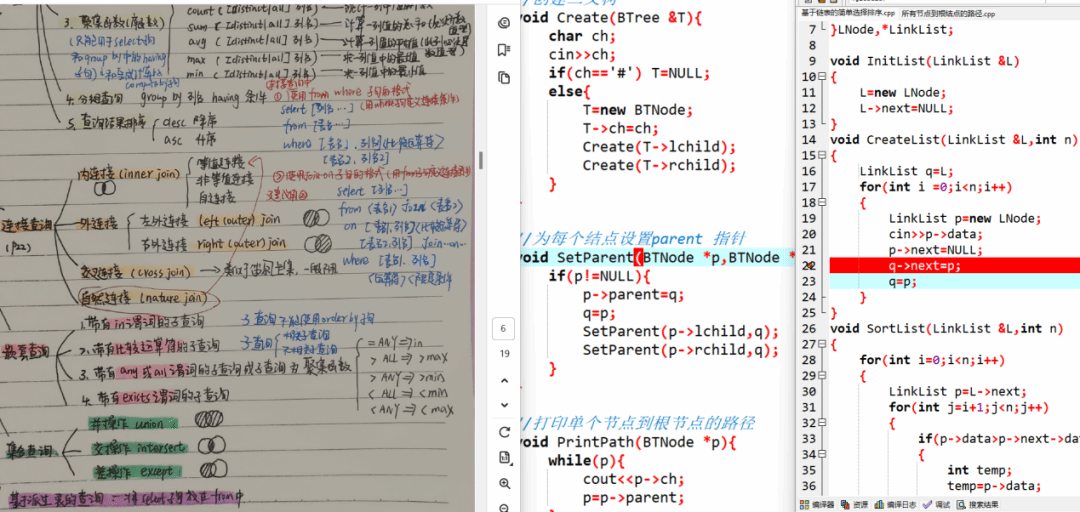Toggle the breakpoint marker on line 22
Viewport: 1080px width, 512px height.
click(810, 265)
